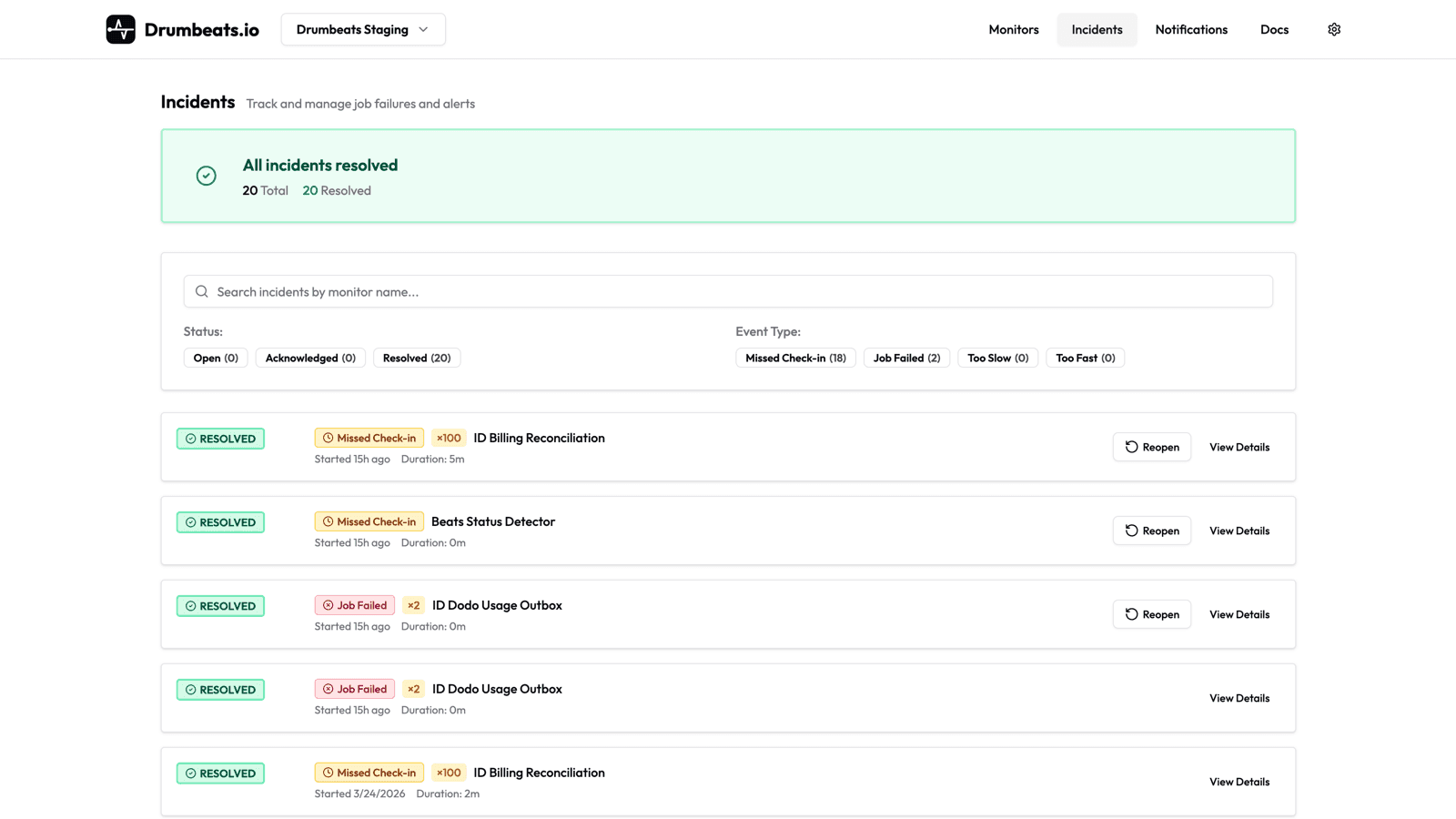The height and width of the screenshot is (819, 1456).
Task: View details of first ID Dodo Usage Outbox
Action: [x=1239, y=614]
